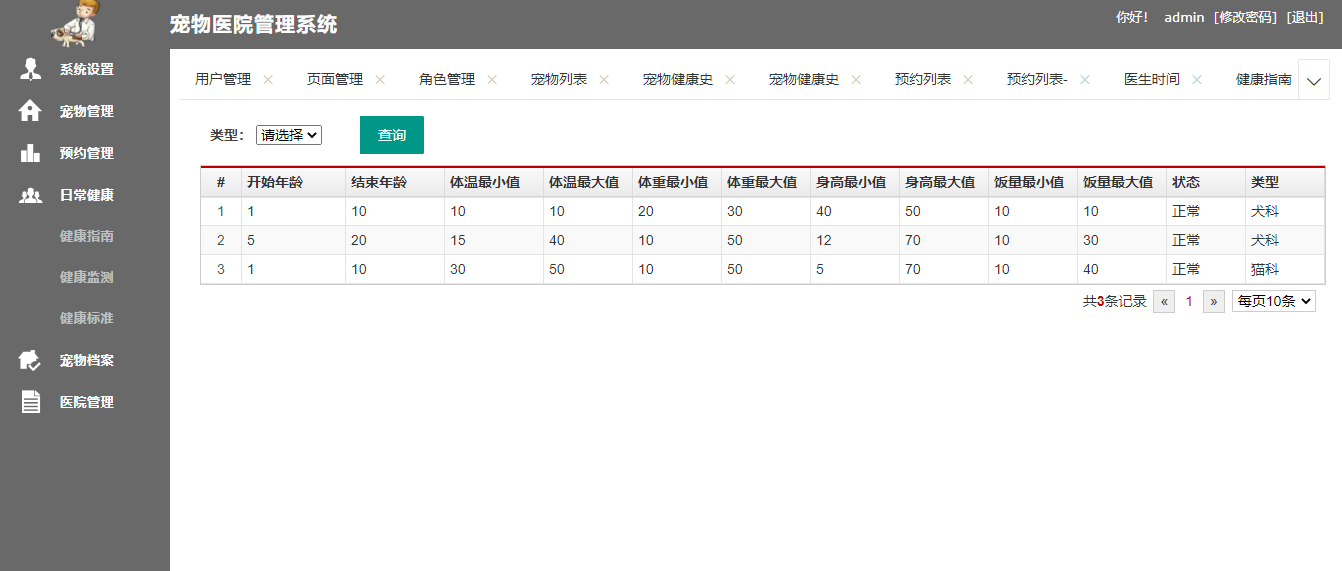Click the bar chart icon beside 预约管理
This screenshot has height=571, width=1342.
(x=31, y=153)
